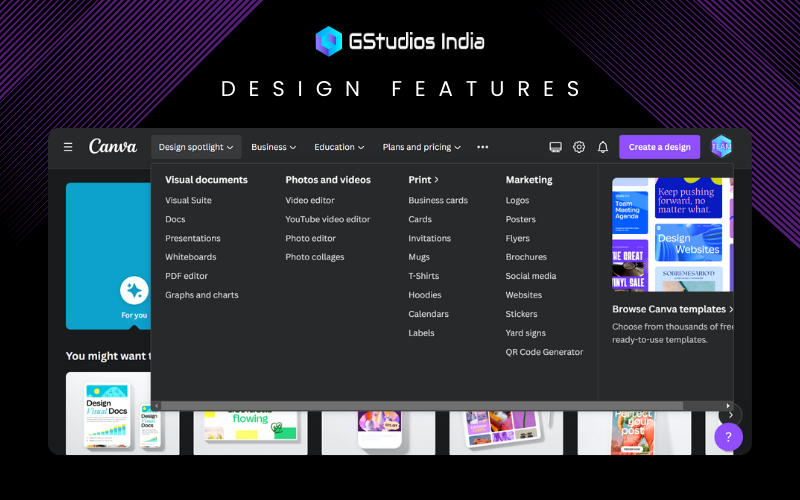Select Visual Suite menu entry

point(188,200)
